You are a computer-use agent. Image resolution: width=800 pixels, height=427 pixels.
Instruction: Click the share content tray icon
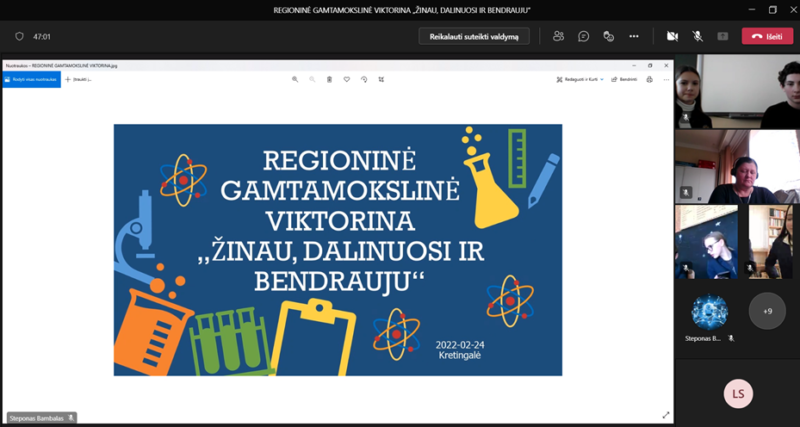coord(722,36)
